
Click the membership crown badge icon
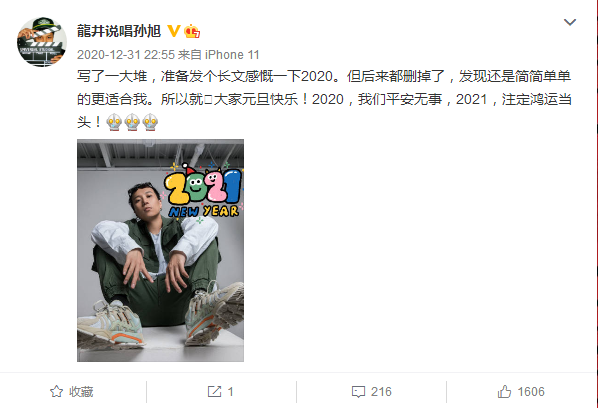pyautogui.click(x=192, y=31)
